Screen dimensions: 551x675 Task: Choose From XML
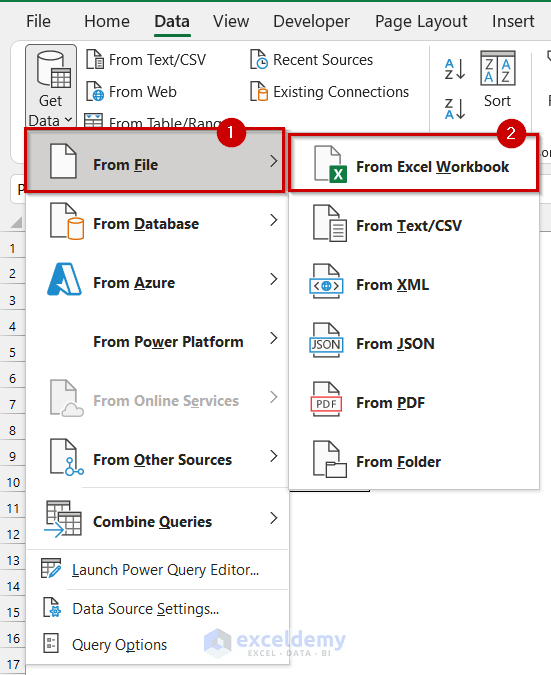pyautogui.click(x=414, y=285)
